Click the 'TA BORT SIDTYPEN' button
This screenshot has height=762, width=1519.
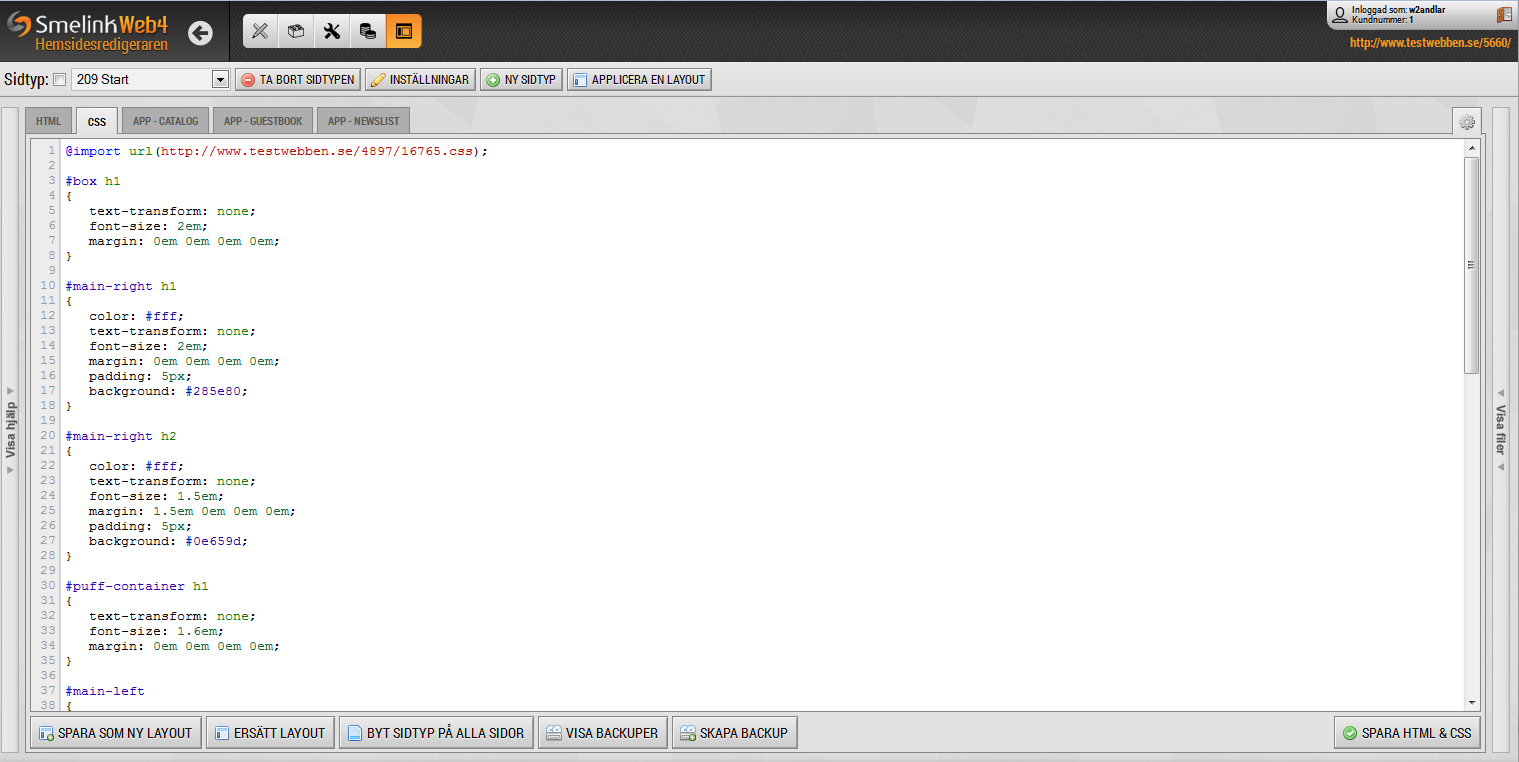pyautogui.click(x=297, y=80)
